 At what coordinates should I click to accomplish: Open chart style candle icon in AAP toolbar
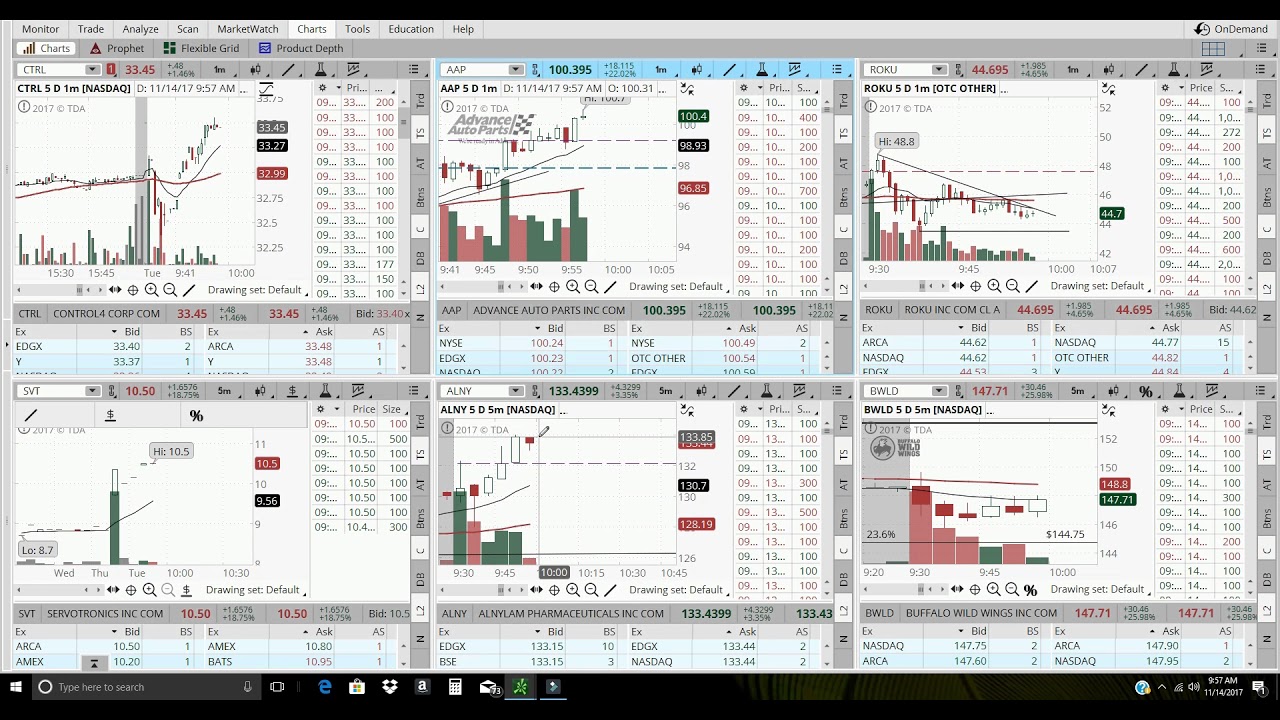pyautogui.click(x=697, y=69)
